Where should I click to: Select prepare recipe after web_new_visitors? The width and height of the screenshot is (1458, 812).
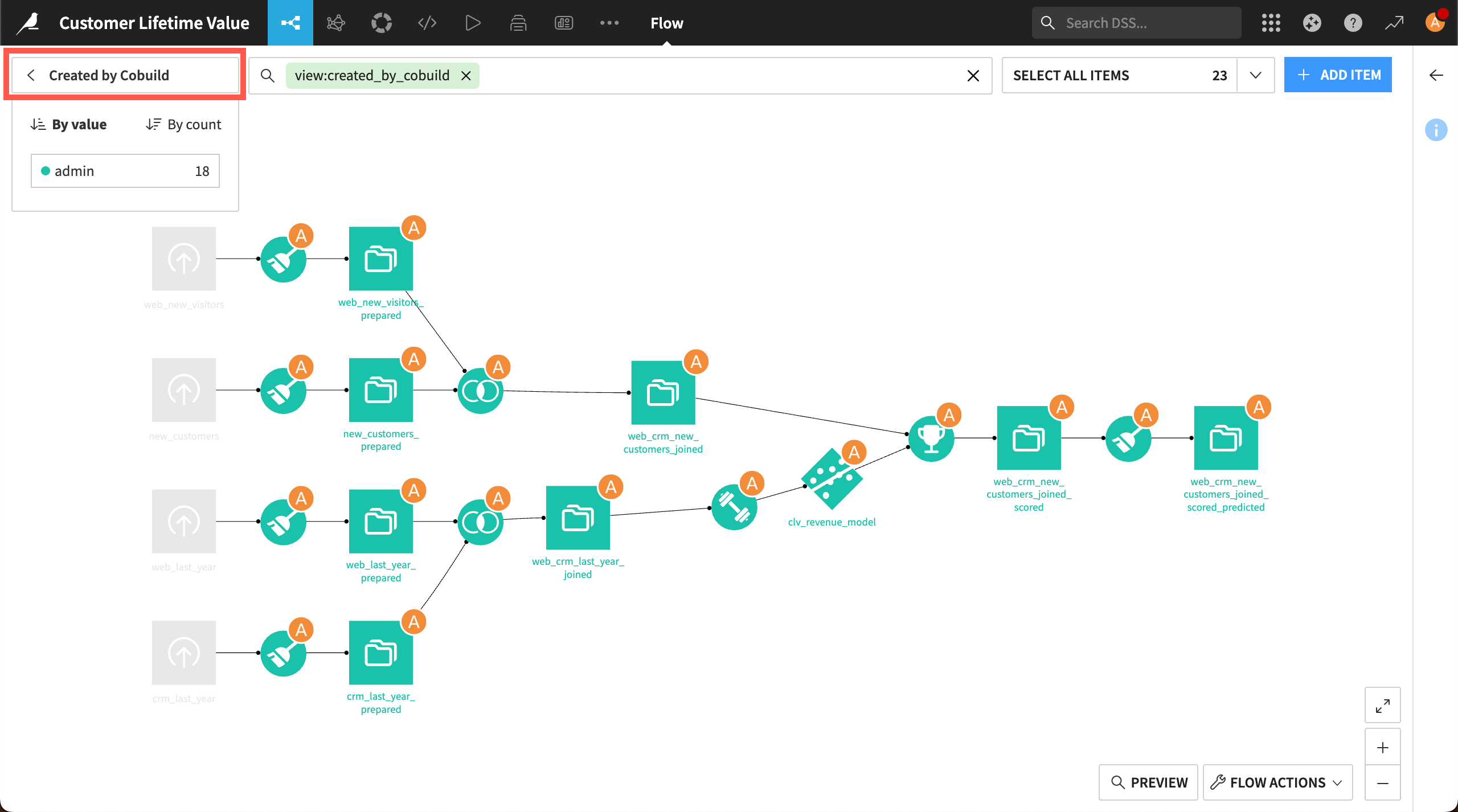tap(283, 260)
